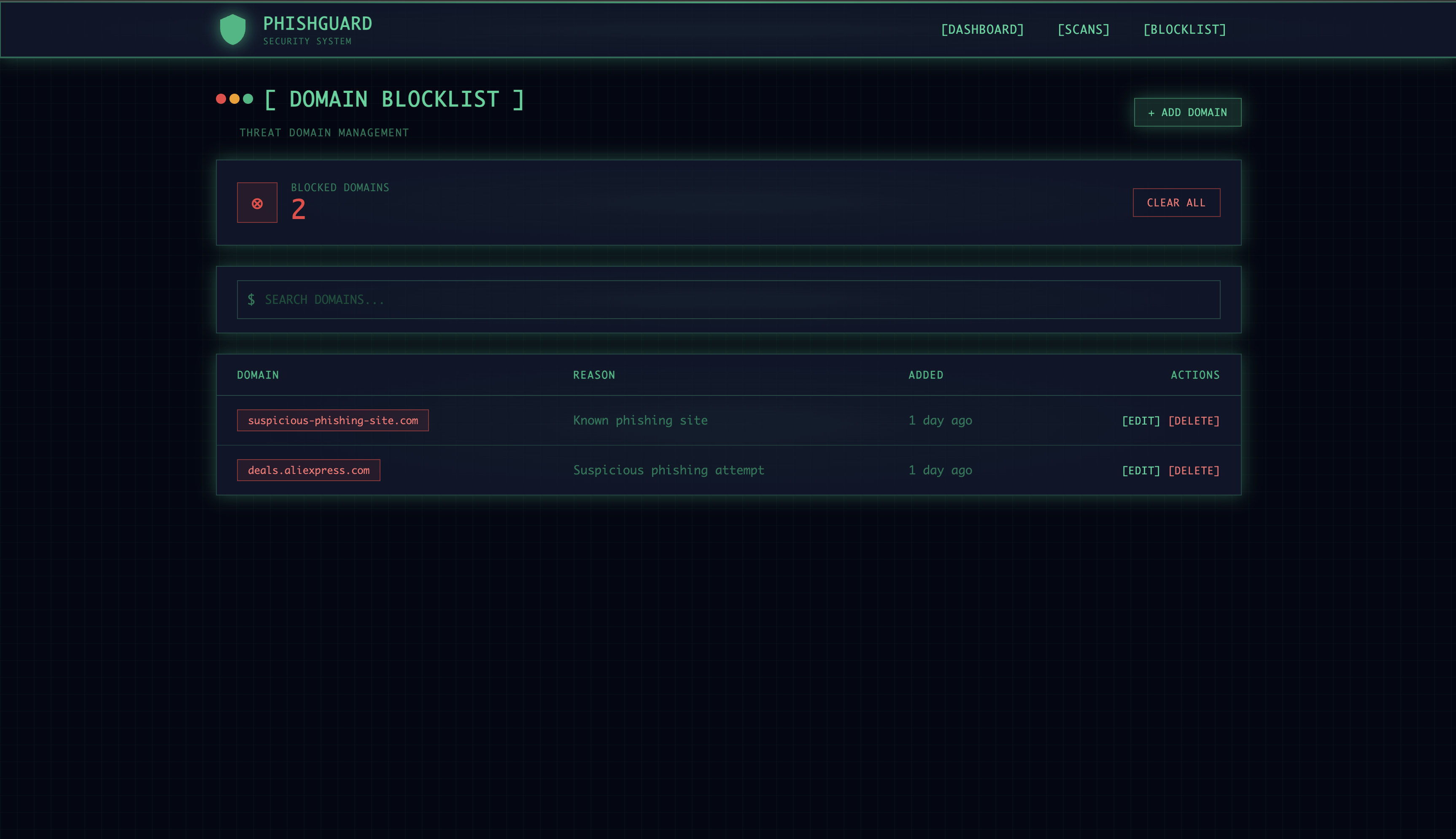Go to the Scans nav item
Viewport: 1456px width, 839px height.
tap(1083, 30)
